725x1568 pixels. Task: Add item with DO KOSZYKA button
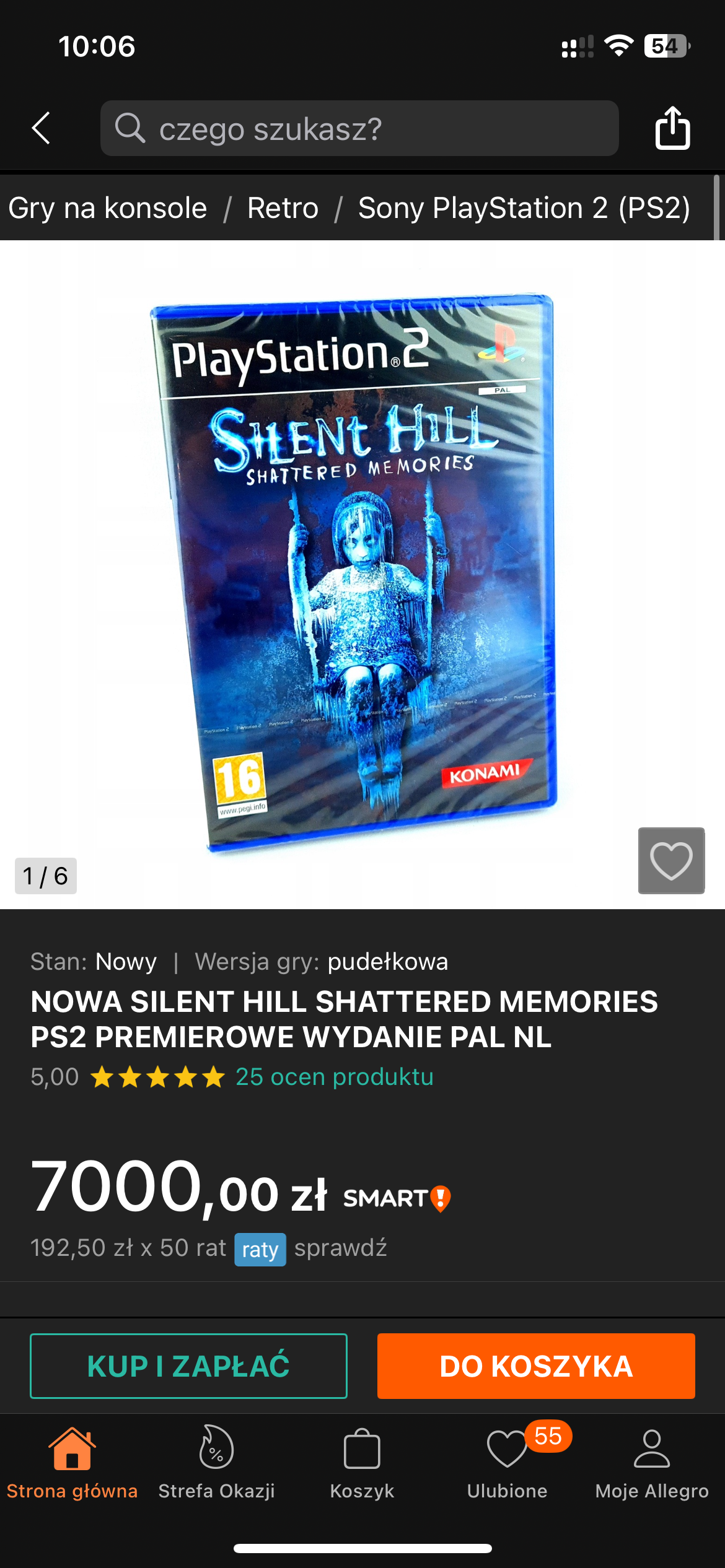pyautogui.click(x=536, y=1365)
